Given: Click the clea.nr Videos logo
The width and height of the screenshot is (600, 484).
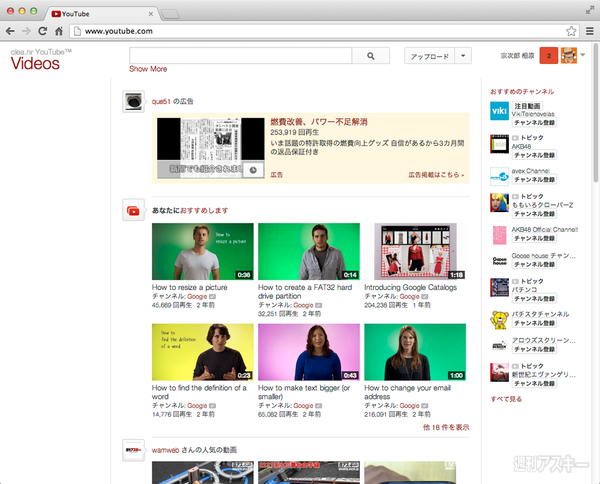Looking at the screenshot, I should coord(41,60).
